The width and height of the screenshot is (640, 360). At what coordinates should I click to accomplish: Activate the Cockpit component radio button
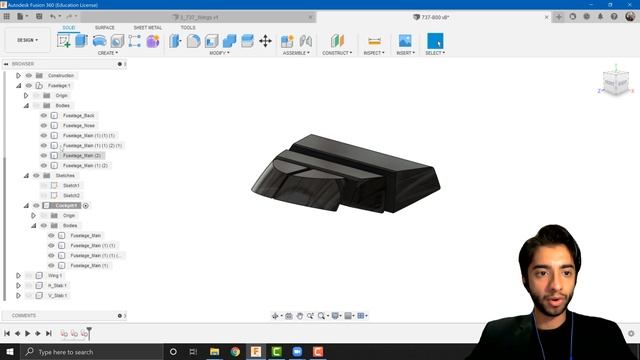point(86,206)
